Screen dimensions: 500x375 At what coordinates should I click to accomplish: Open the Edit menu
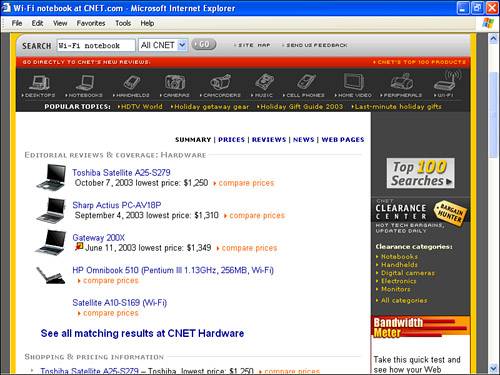37,23
